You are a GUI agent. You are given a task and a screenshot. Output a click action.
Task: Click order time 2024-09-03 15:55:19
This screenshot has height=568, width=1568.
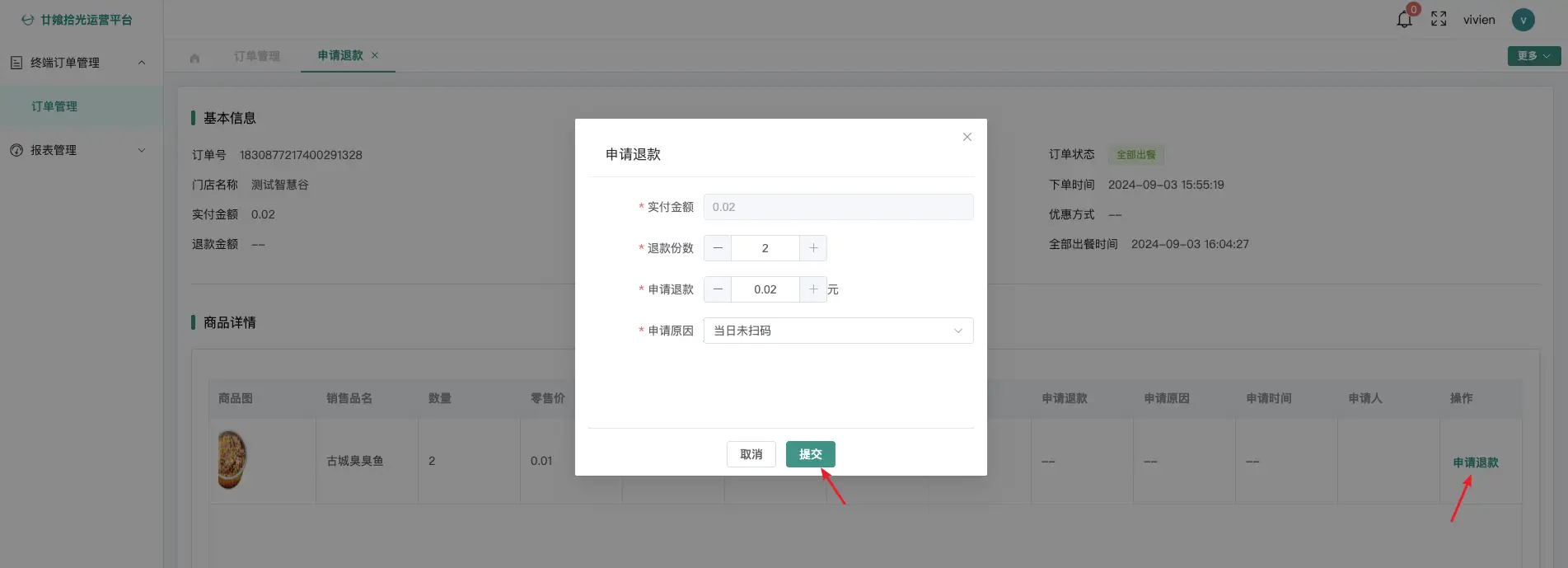pyautogui.click(x=1166, y=185)
